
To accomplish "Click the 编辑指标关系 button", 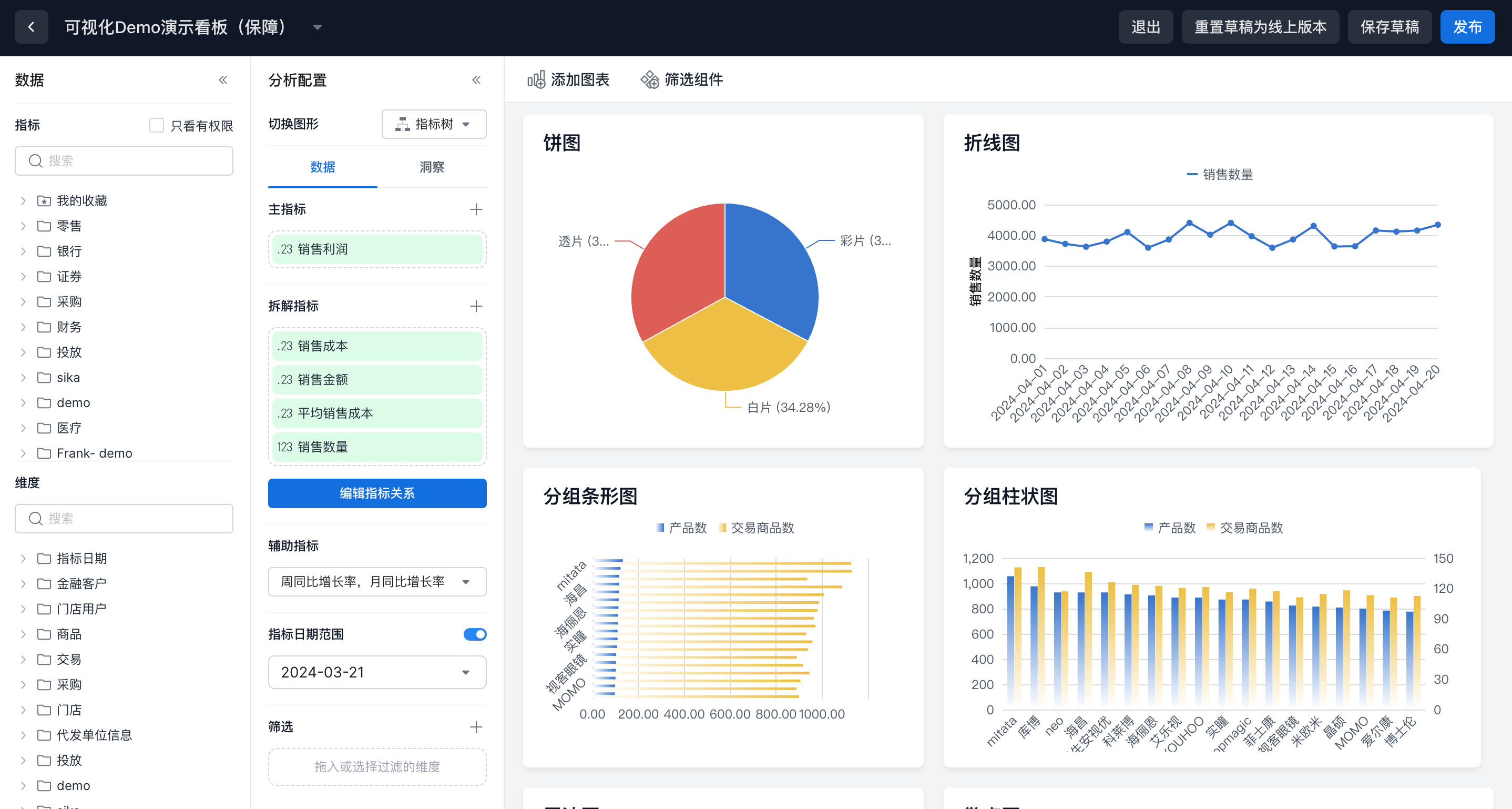I will coord(377,493).
